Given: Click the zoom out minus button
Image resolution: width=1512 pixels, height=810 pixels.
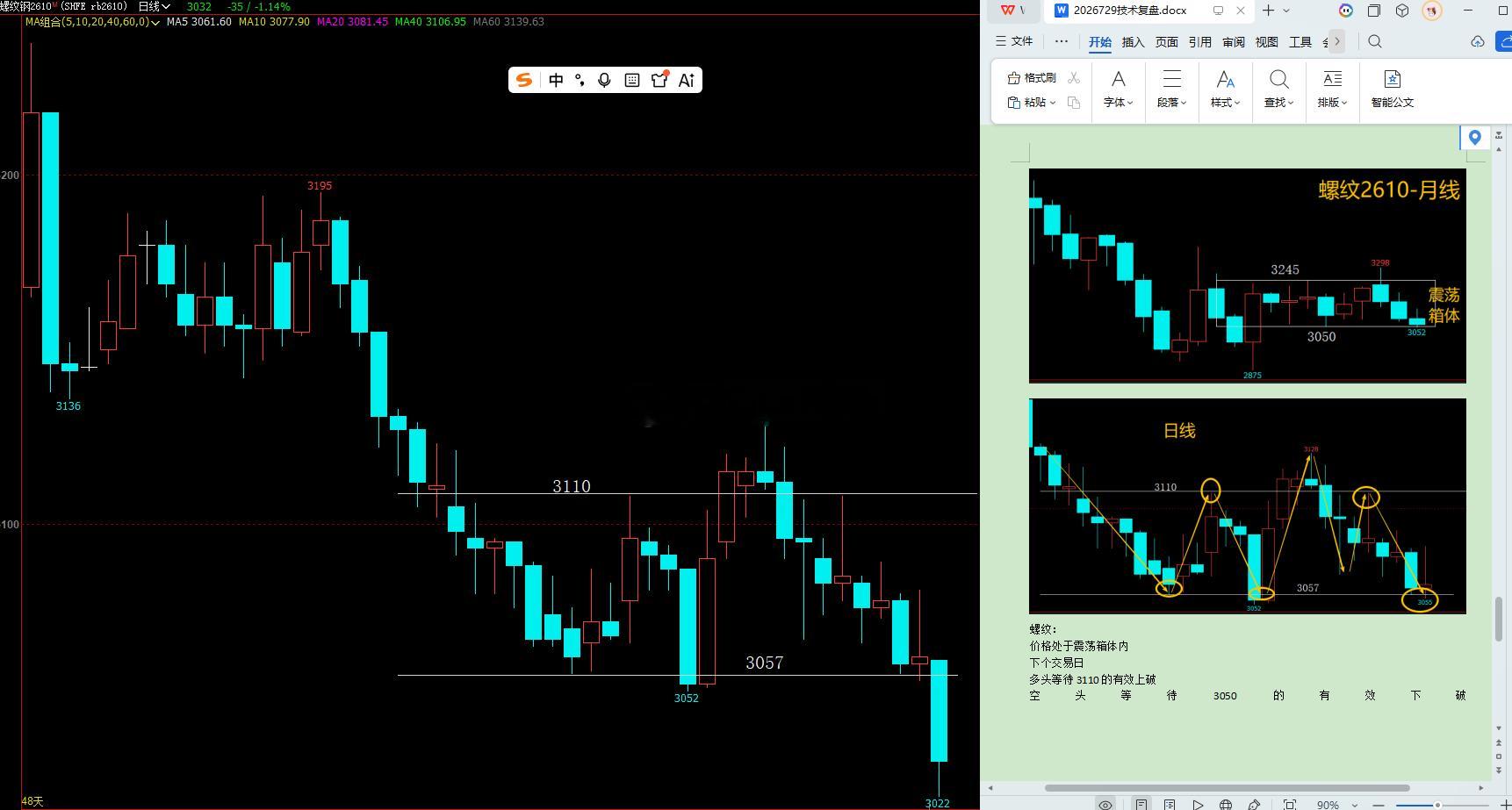Looking at the screenshot, I should tap(1379, 805).
